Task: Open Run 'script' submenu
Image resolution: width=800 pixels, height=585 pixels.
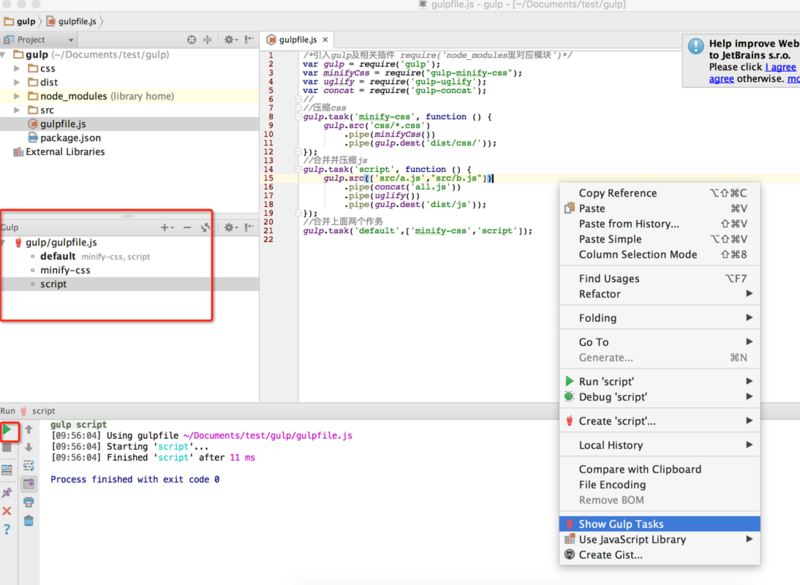Action: [x=659, y=381]
